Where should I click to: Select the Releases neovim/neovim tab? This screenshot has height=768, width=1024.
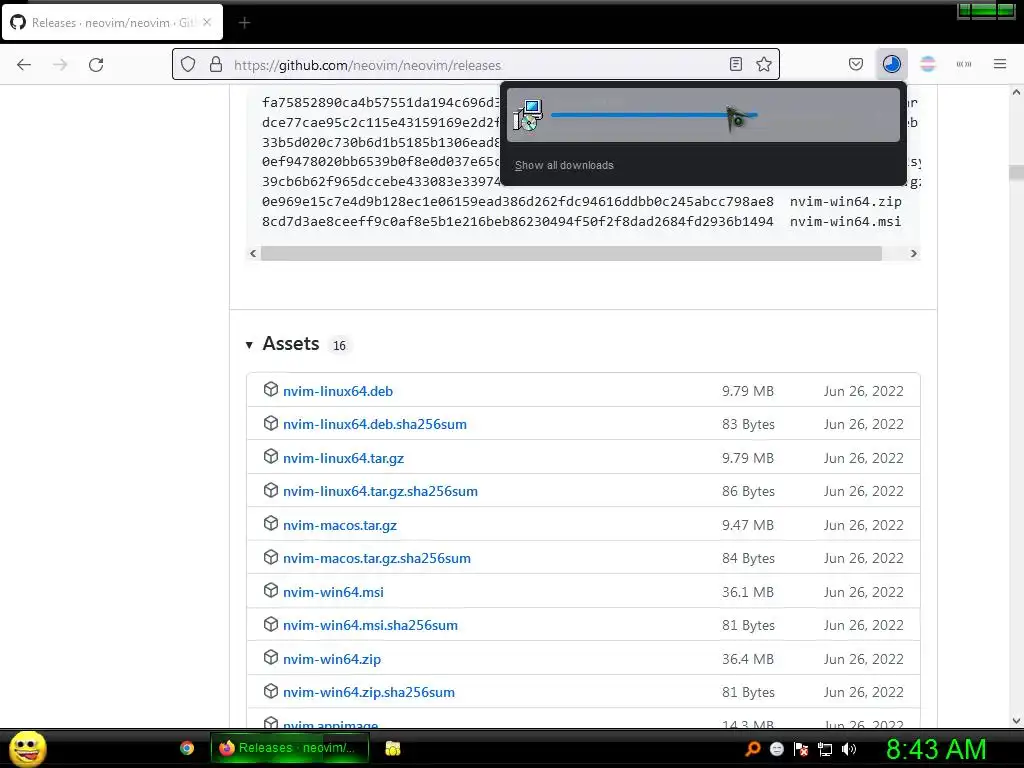pyautogui.click(x=113, y=22)
